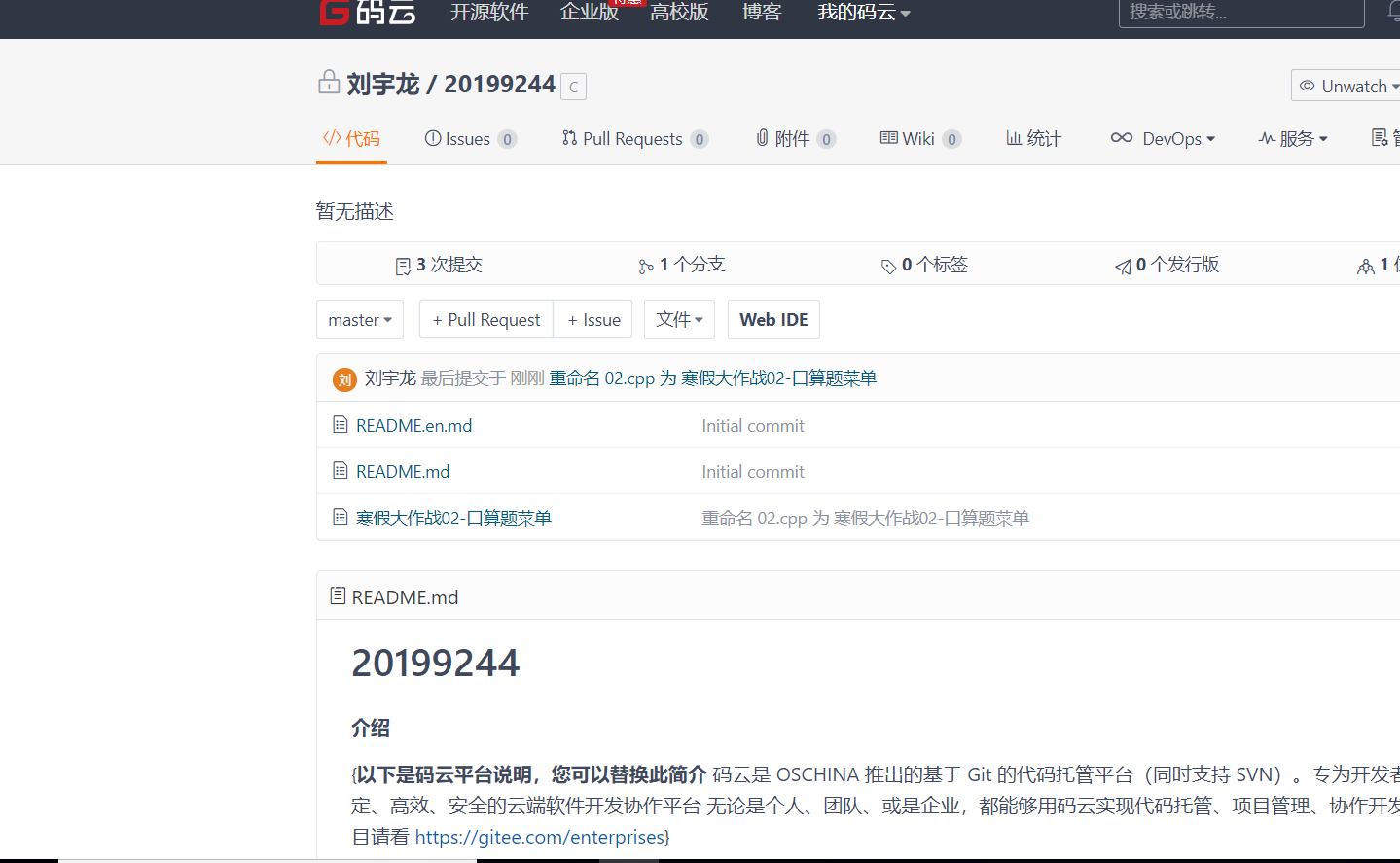Click the contributors icon in the stats bar
This screenshot has width=1400, height=863.
pos(1366,266)
